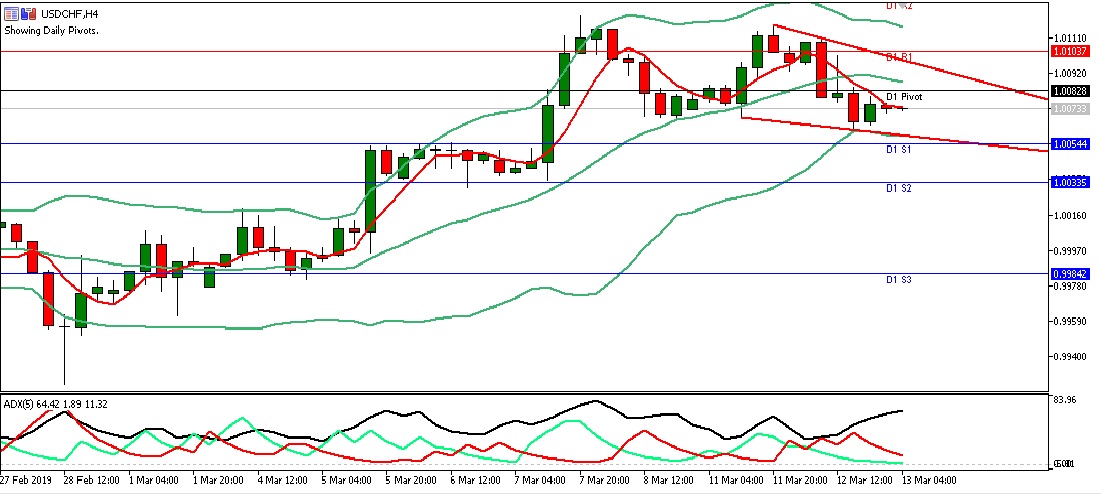Select the D1 S2 support label
This screenshot has width=1101, height=495.
[x=897, y=188]
